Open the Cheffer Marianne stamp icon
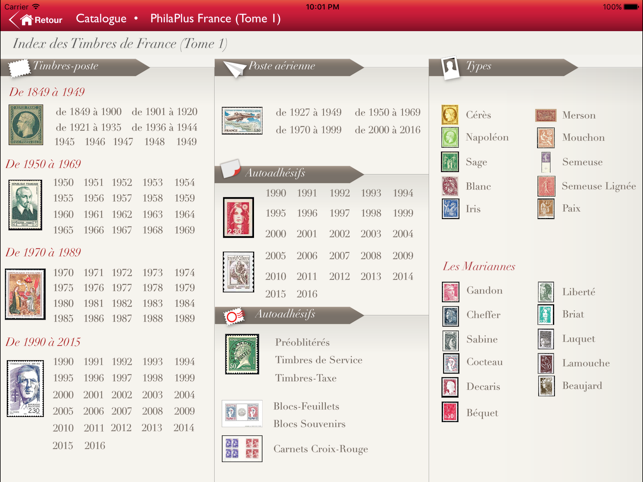 450,316
